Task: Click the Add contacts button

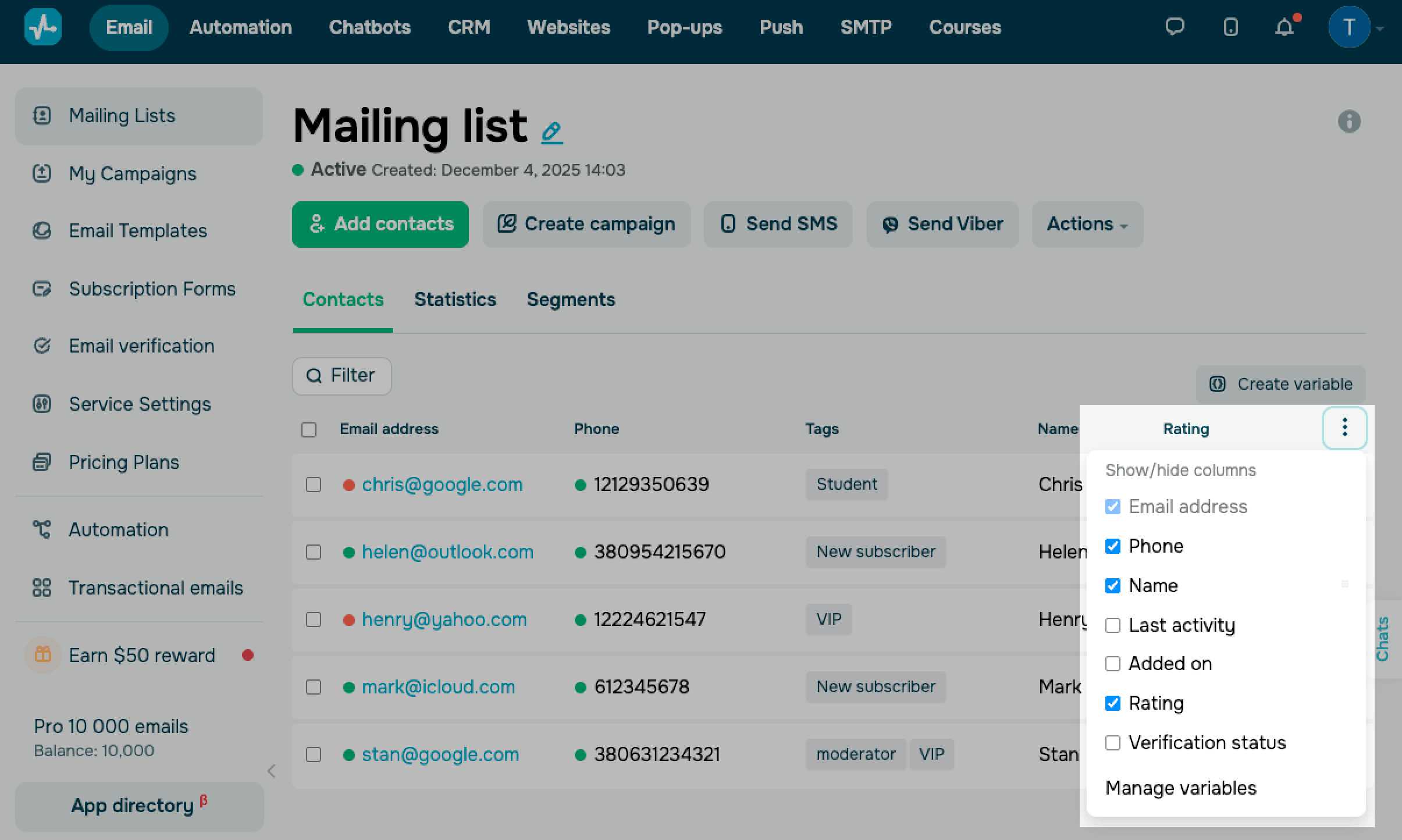Action: 380,225
